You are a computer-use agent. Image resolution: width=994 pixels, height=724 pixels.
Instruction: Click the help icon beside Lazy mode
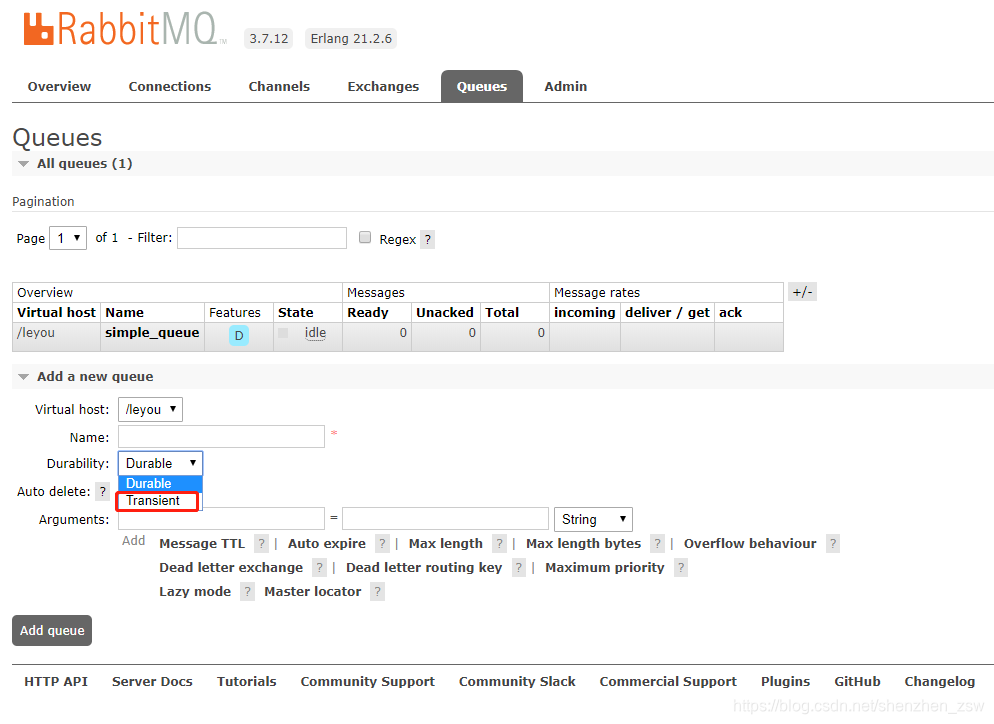pos(247,591)
